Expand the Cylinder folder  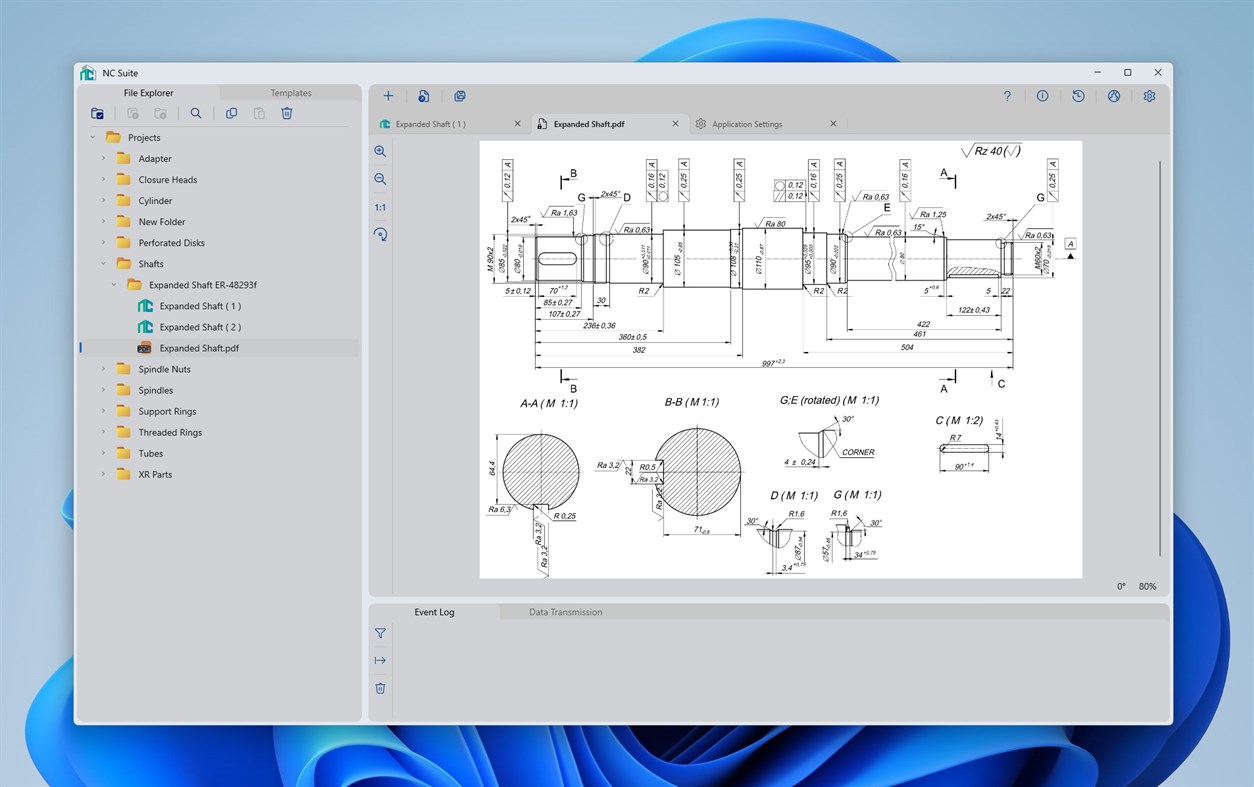pos(102,200)
